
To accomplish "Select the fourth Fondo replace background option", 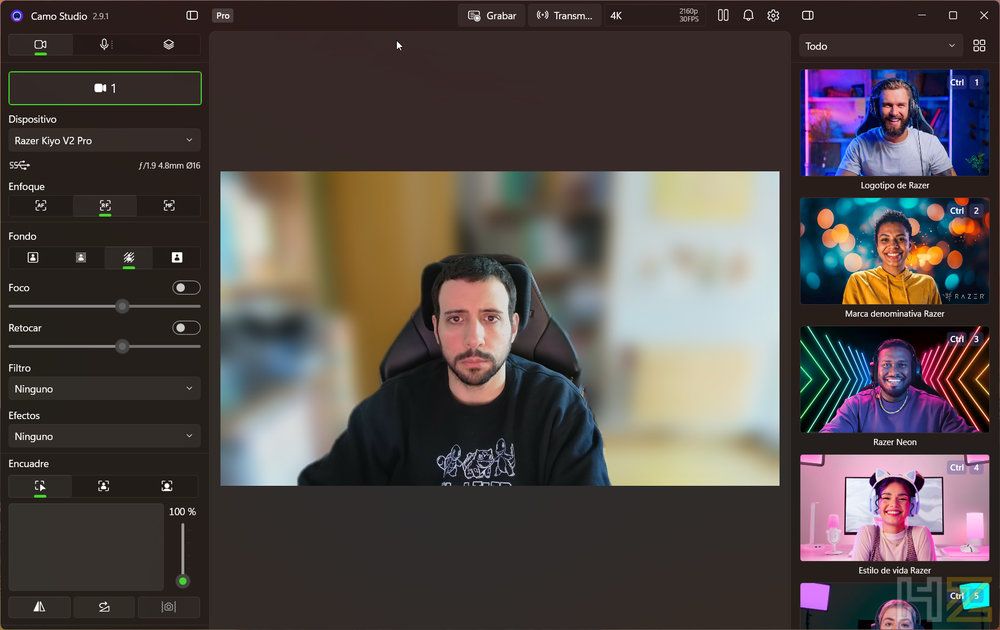I will tap(177, 257).
